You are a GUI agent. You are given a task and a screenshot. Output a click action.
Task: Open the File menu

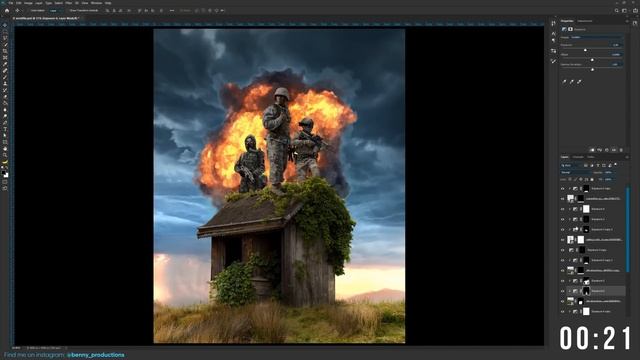click(11, 3)
